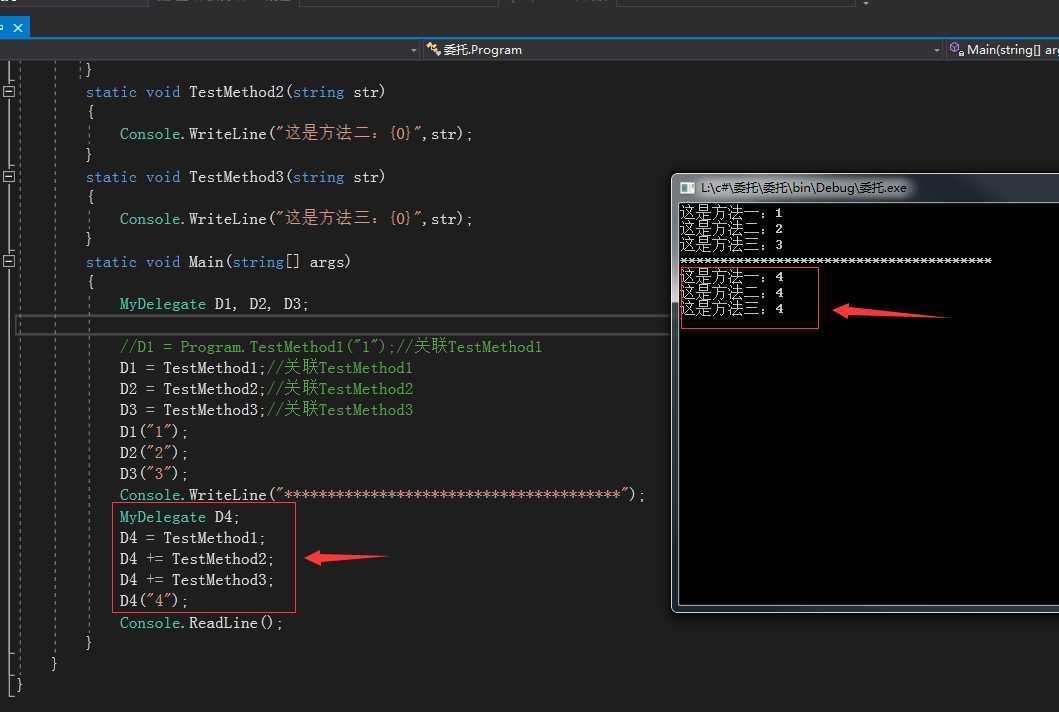Click the console window's title bar icon
The image size is (1059, 712).
click(687, 188)
